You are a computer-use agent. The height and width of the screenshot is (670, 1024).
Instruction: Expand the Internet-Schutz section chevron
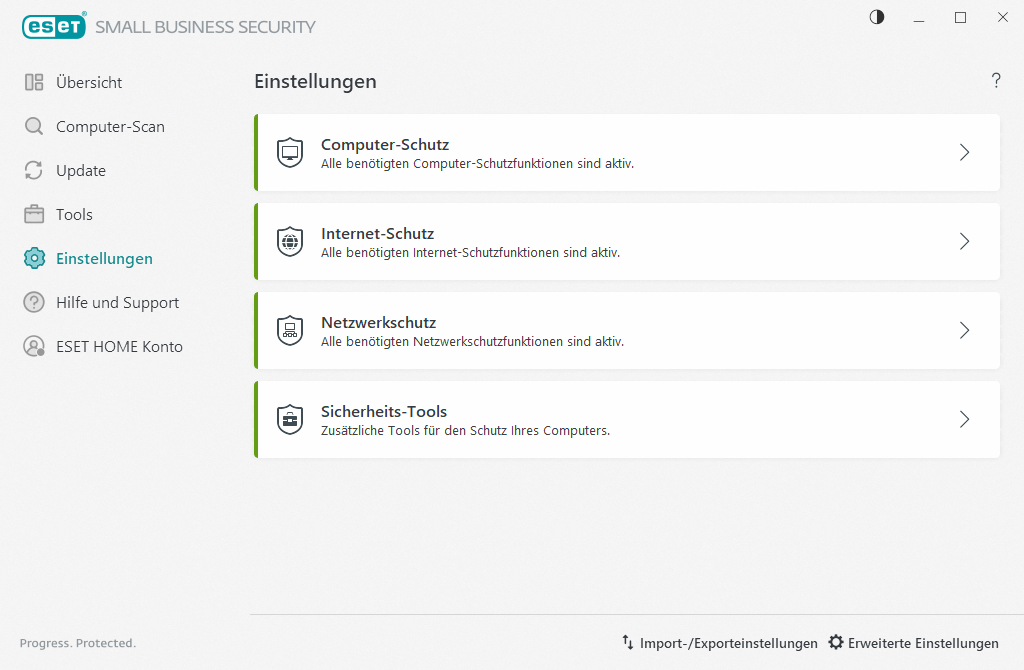[x=964, y=242]
